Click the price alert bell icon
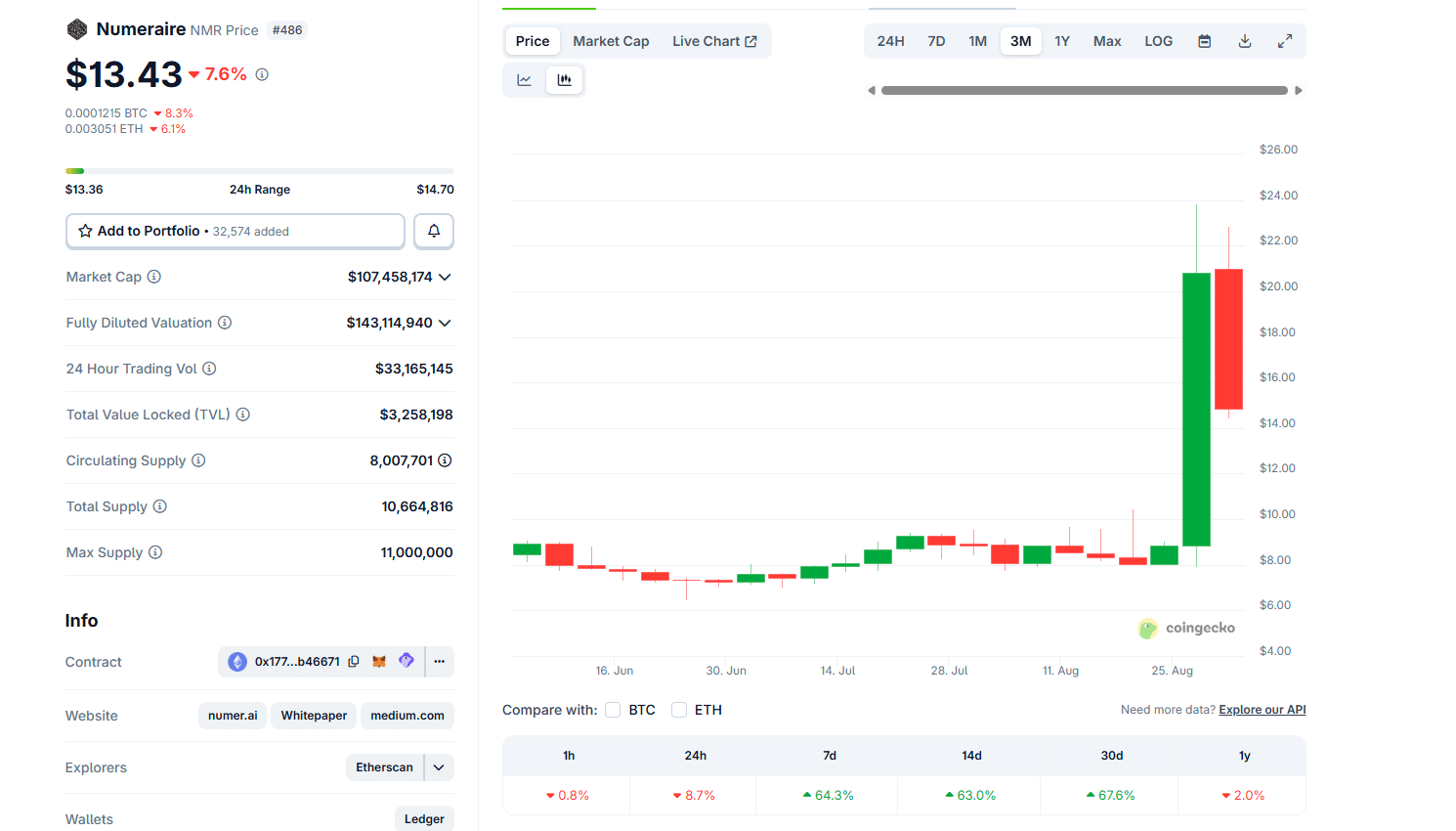Image resolution: width=1456 pixels, height=831 pixels. pos(434,231)
